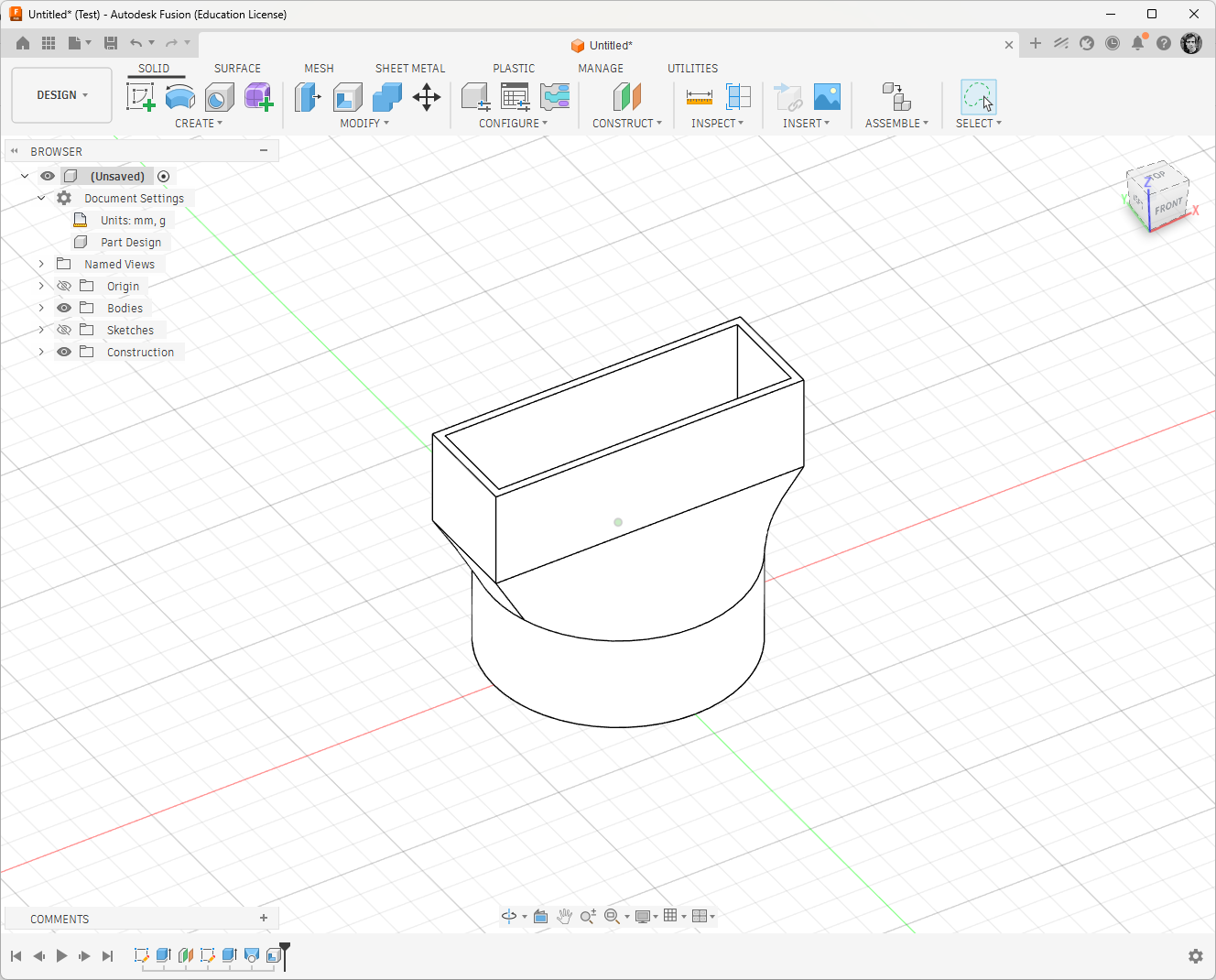Hide the Construction folder
Image resolution: width=1216 pixels, height=980 pixels.
[64, 352]
